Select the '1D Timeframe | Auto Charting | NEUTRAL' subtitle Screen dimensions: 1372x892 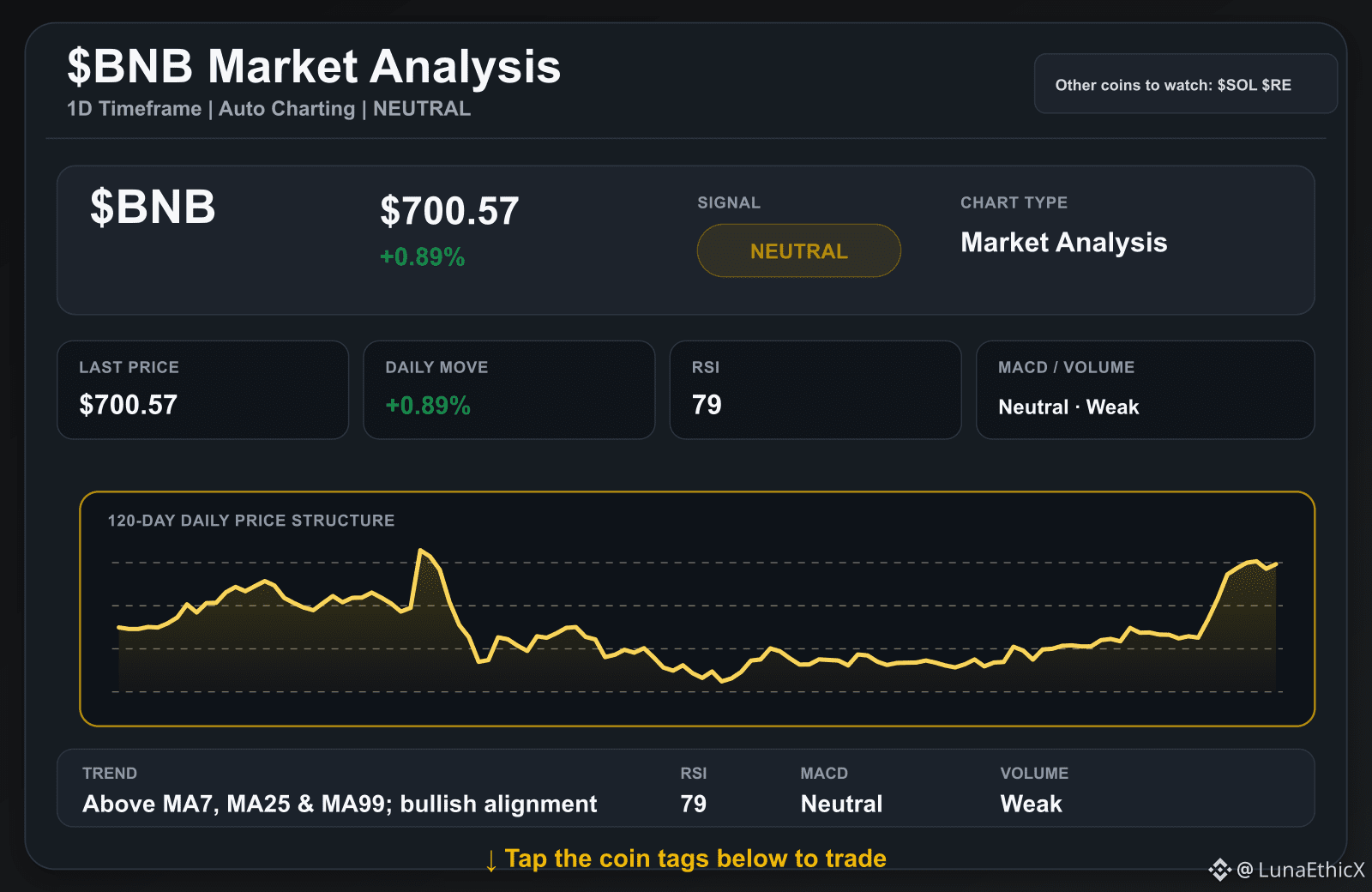coord(268,109)
